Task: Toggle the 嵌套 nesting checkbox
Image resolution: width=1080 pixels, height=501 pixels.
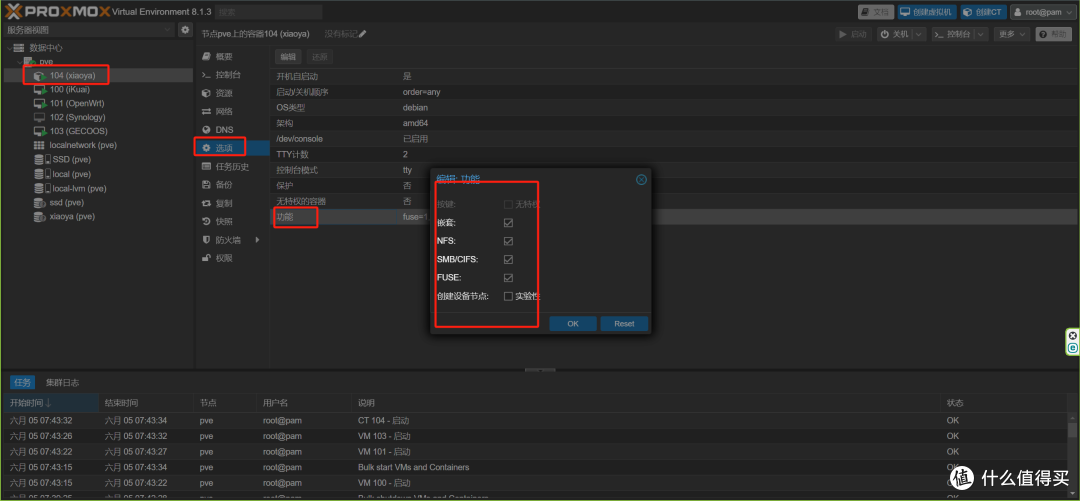Action: pyautogui.click(x=508, y=223)
